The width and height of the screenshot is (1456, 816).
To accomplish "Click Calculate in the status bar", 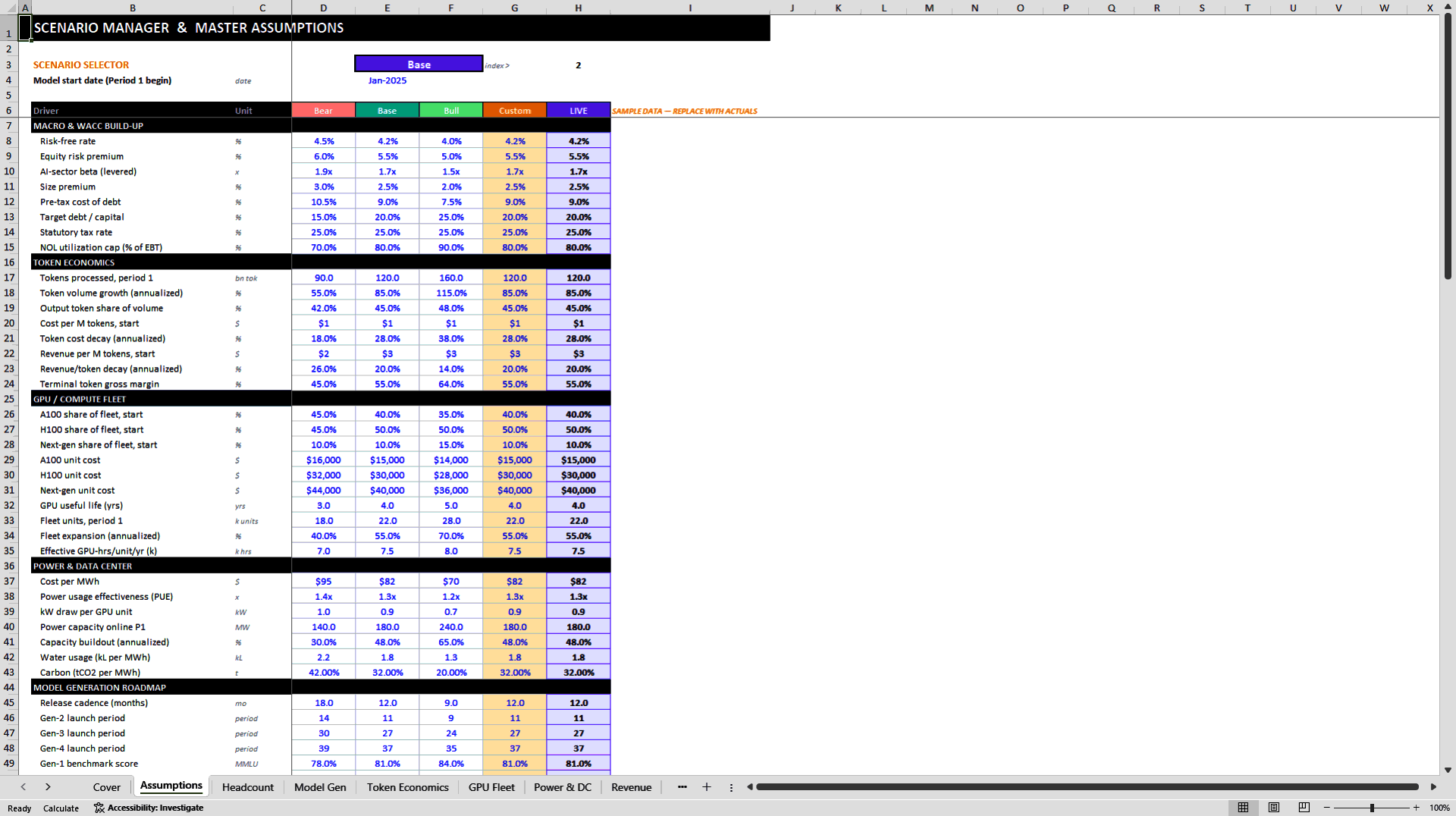I will 61,808.
